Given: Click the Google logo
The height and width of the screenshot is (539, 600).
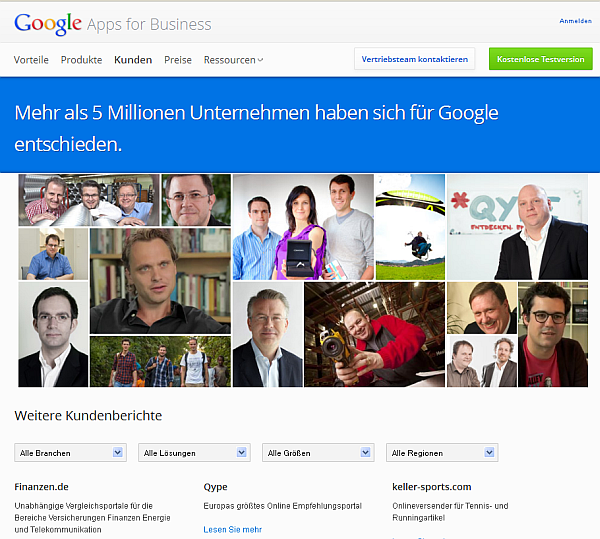Looking at the screenshot, I should coord(48,24).
